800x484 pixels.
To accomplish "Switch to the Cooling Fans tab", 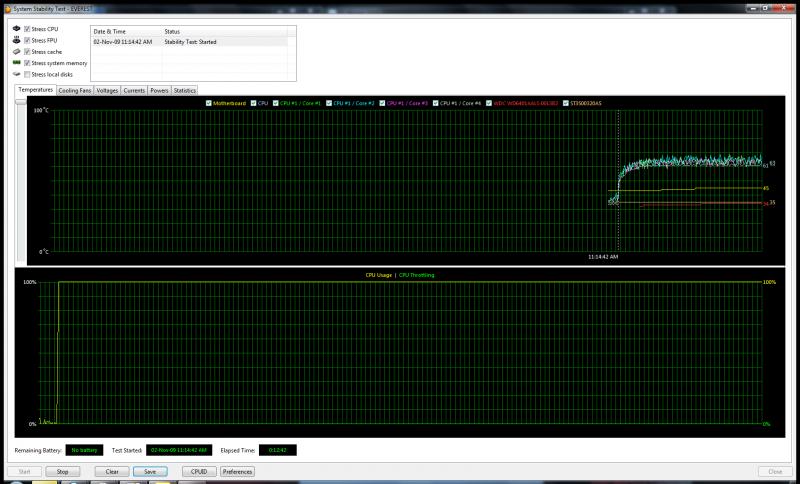I will (x=75, y=91).
